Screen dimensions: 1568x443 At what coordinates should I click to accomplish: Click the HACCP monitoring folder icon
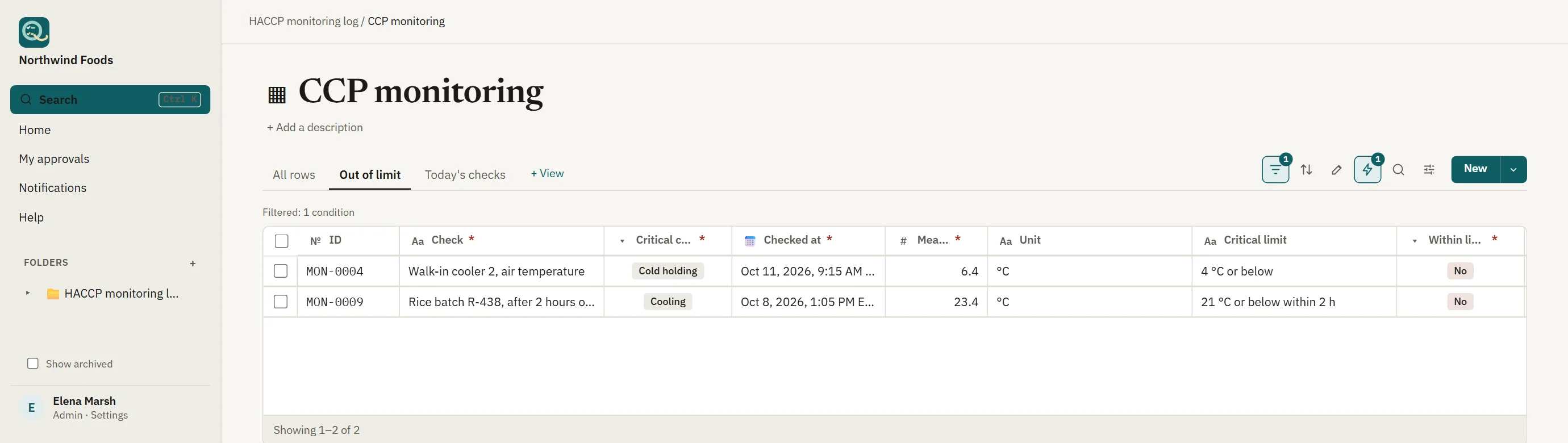(53, 294)
